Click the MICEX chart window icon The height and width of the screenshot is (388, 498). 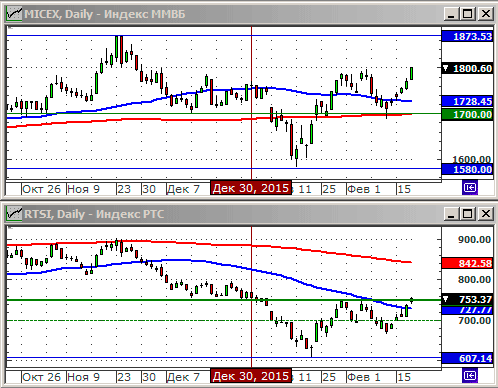click(x=14, y=14)
